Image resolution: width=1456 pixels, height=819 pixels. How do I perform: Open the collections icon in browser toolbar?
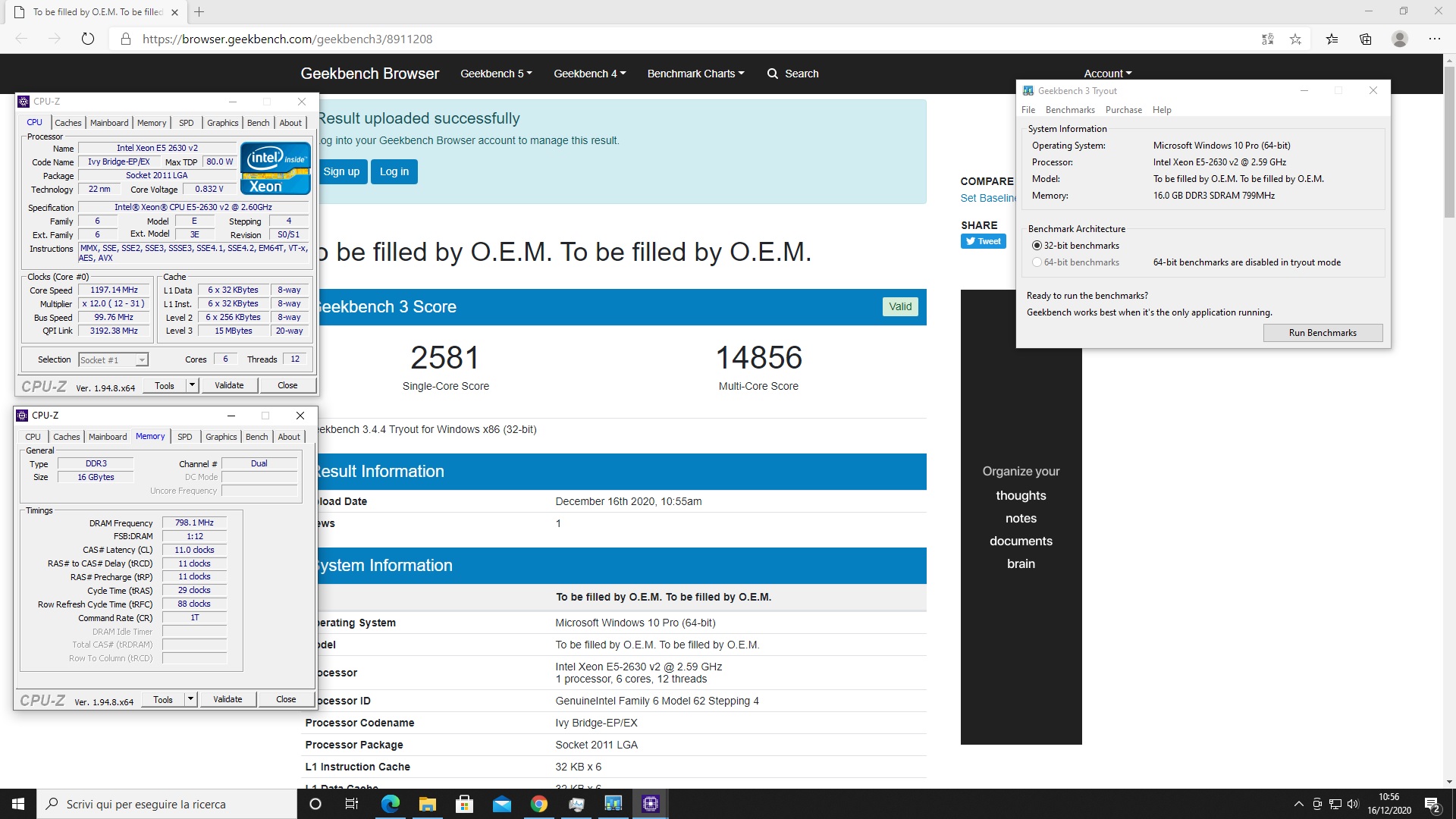coord(1366,39)
